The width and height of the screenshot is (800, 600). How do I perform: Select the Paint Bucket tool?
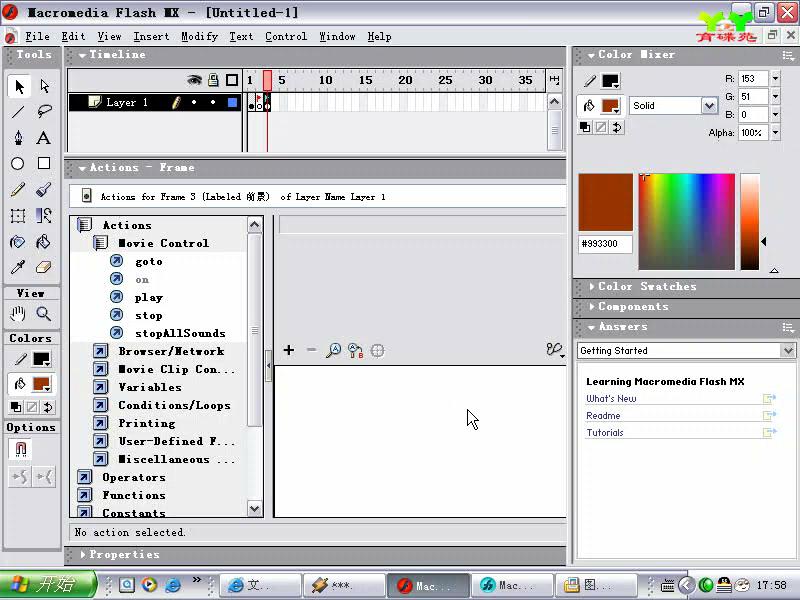click(x=44, y=241)
